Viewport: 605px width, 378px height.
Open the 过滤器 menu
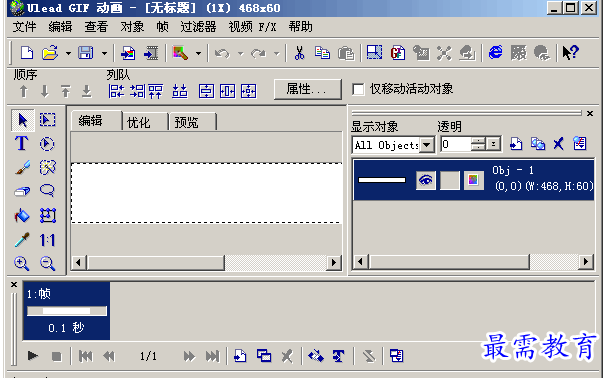(x=198, y=27)
